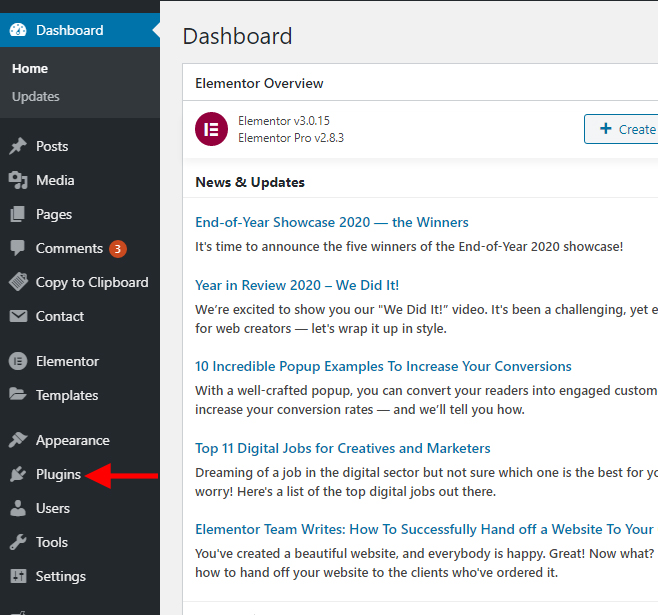Click the Appearance paintbrush icon

18,440
